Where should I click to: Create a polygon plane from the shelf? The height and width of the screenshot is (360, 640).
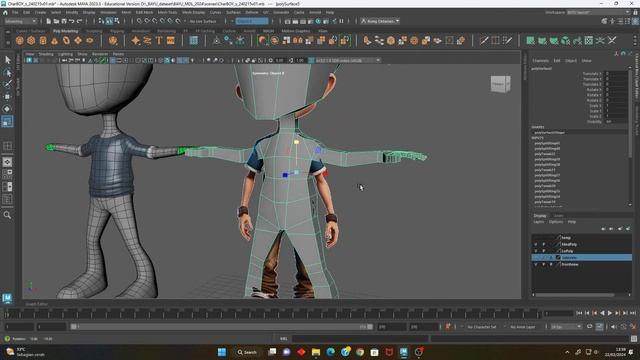click(78, 40)
